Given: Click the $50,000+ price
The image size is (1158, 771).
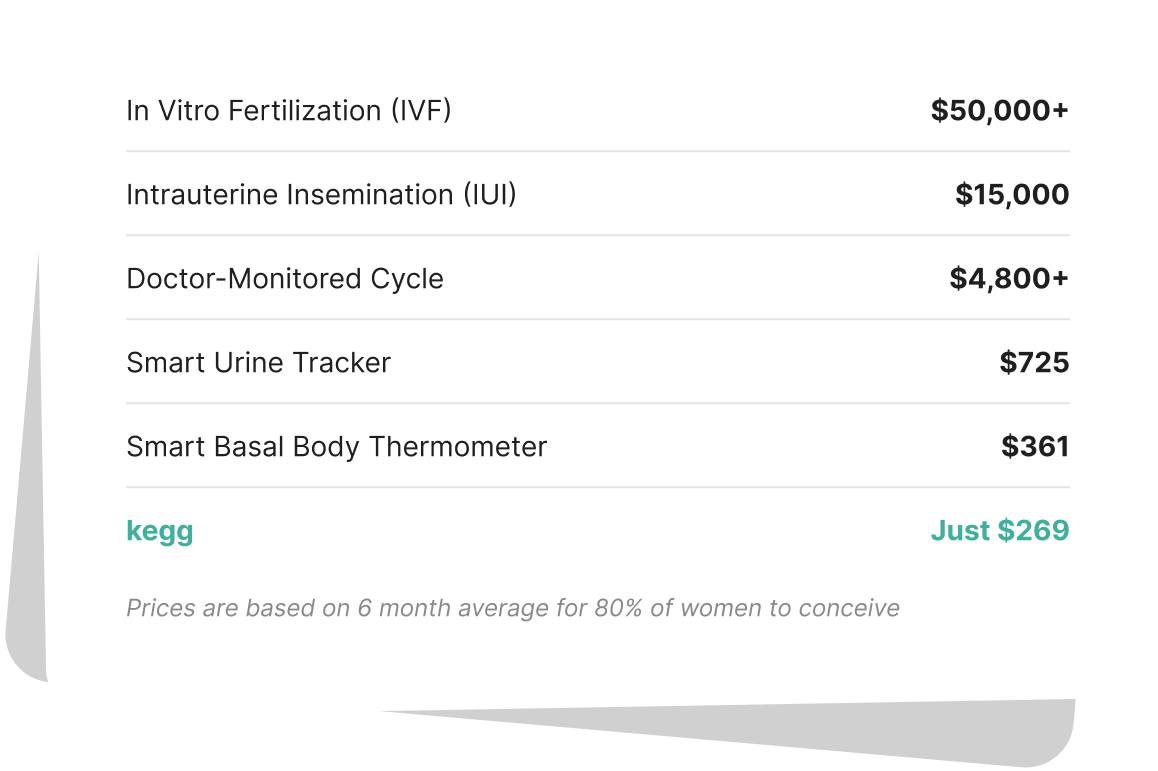Looking at the screenshot, I should [x=999, y=111].
